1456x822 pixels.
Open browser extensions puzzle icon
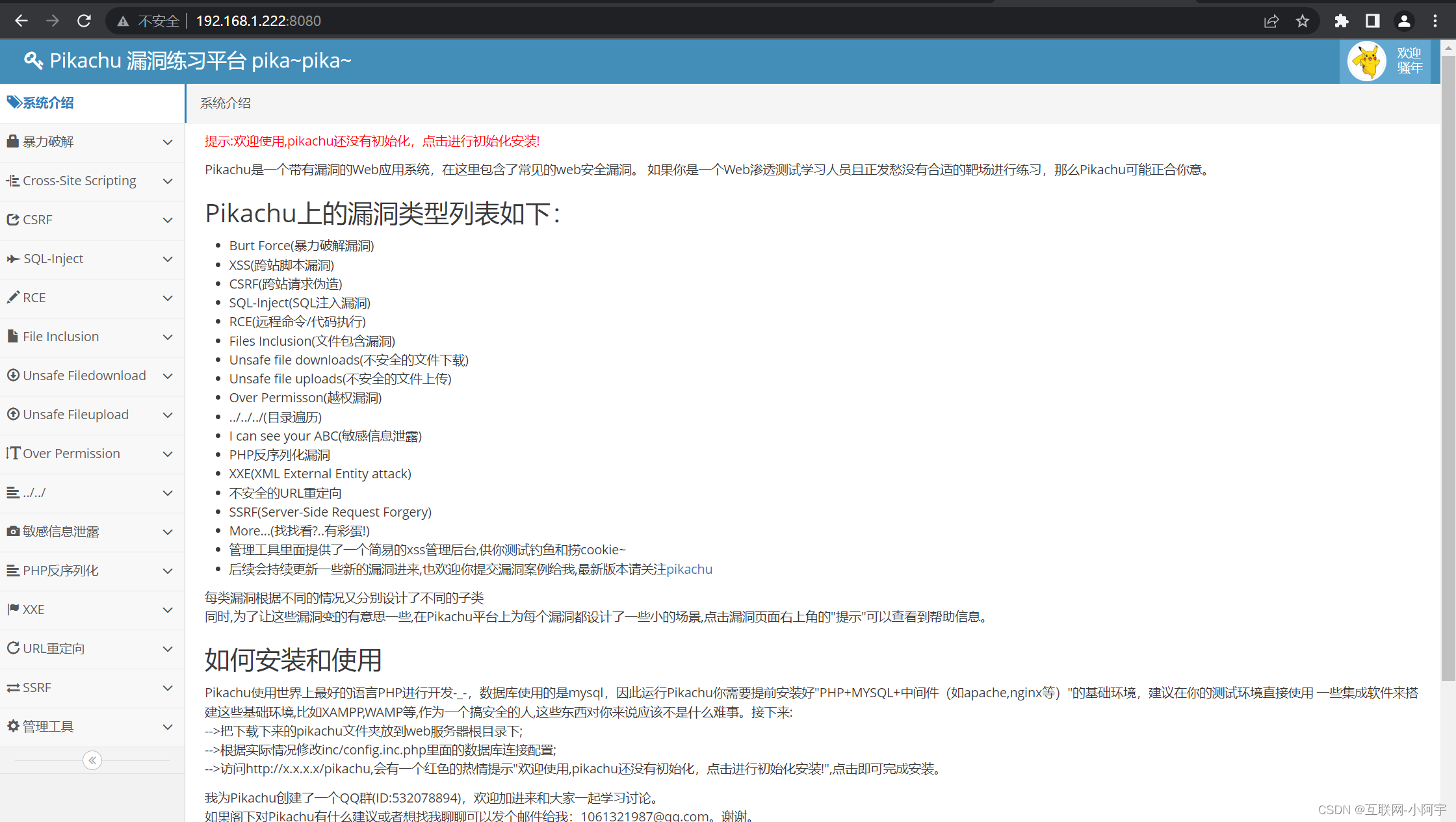(1341, 21)
